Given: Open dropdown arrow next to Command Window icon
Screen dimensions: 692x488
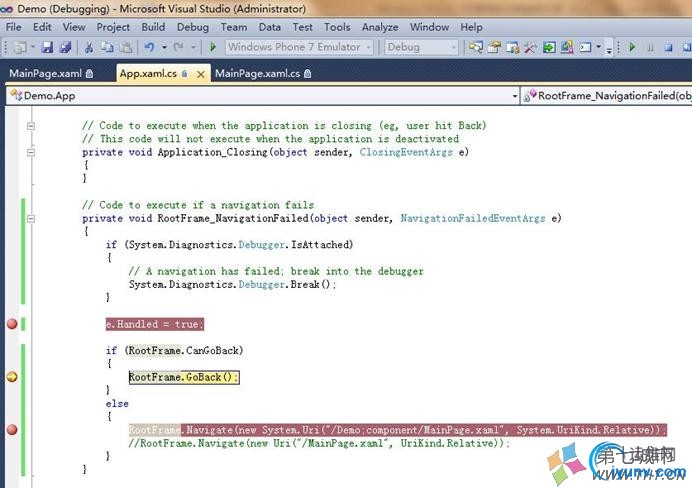Looking at the screenshot, I should tap(598, 47).
